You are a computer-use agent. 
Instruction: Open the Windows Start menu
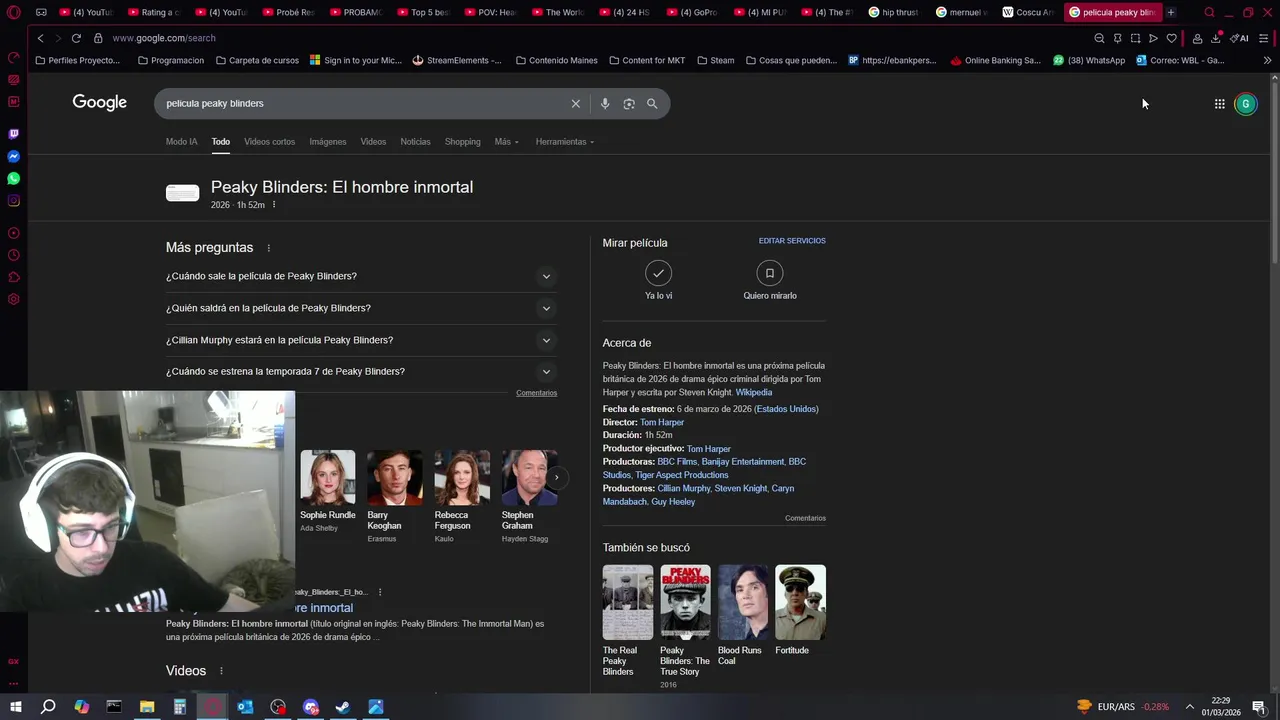16,707
